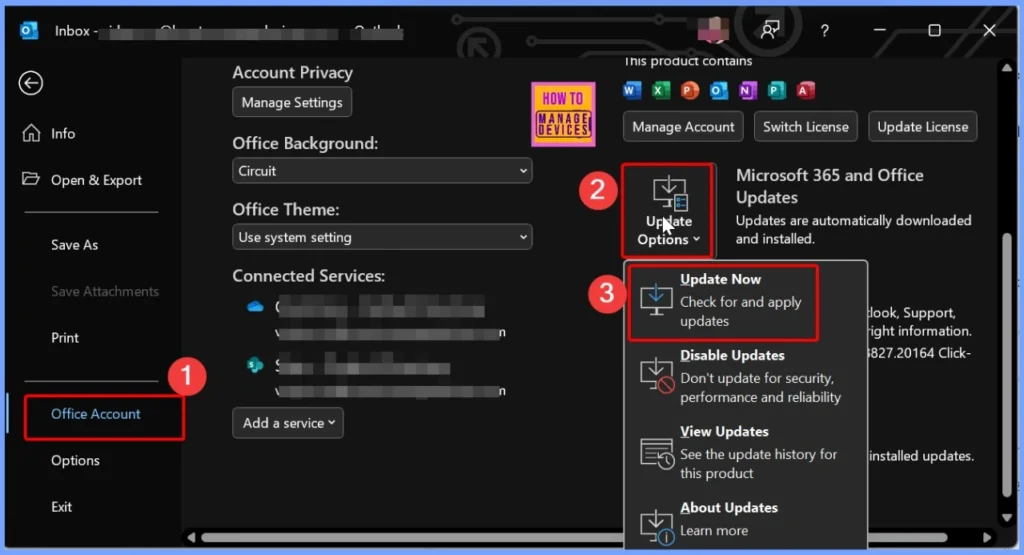
Task: Click the SharePoint service icon
Action: (255, 365)
